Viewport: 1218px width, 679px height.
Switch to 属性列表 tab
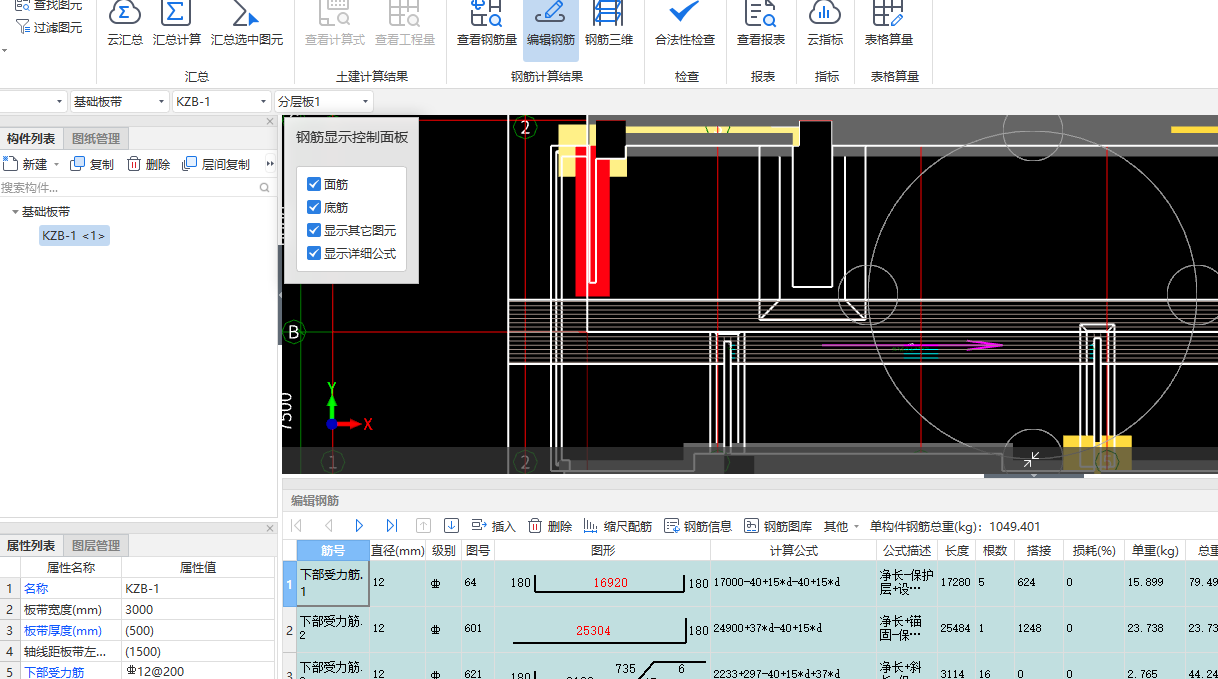(x=31, y=545)
